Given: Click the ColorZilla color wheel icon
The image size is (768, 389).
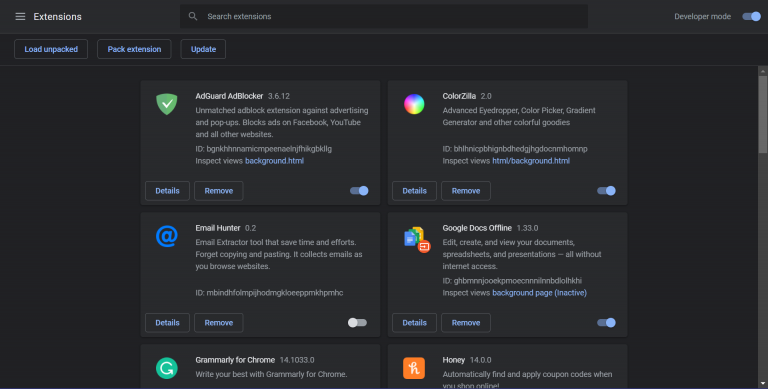Looking at the screenshot, I should (x=414, y=104).
